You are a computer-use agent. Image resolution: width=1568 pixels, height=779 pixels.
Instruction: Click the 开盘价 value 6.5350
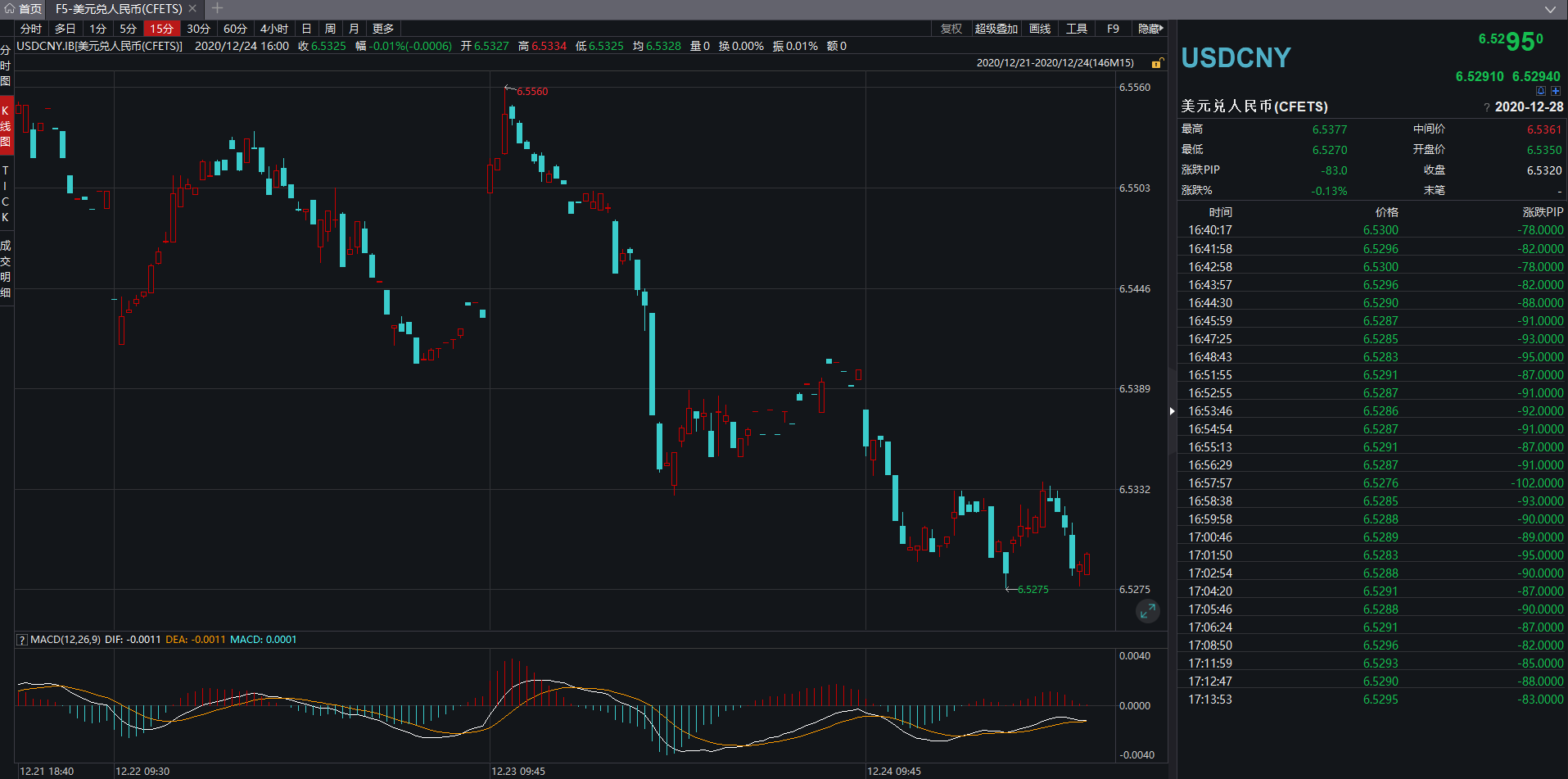pyautogui.click(x=1544, y=150)
